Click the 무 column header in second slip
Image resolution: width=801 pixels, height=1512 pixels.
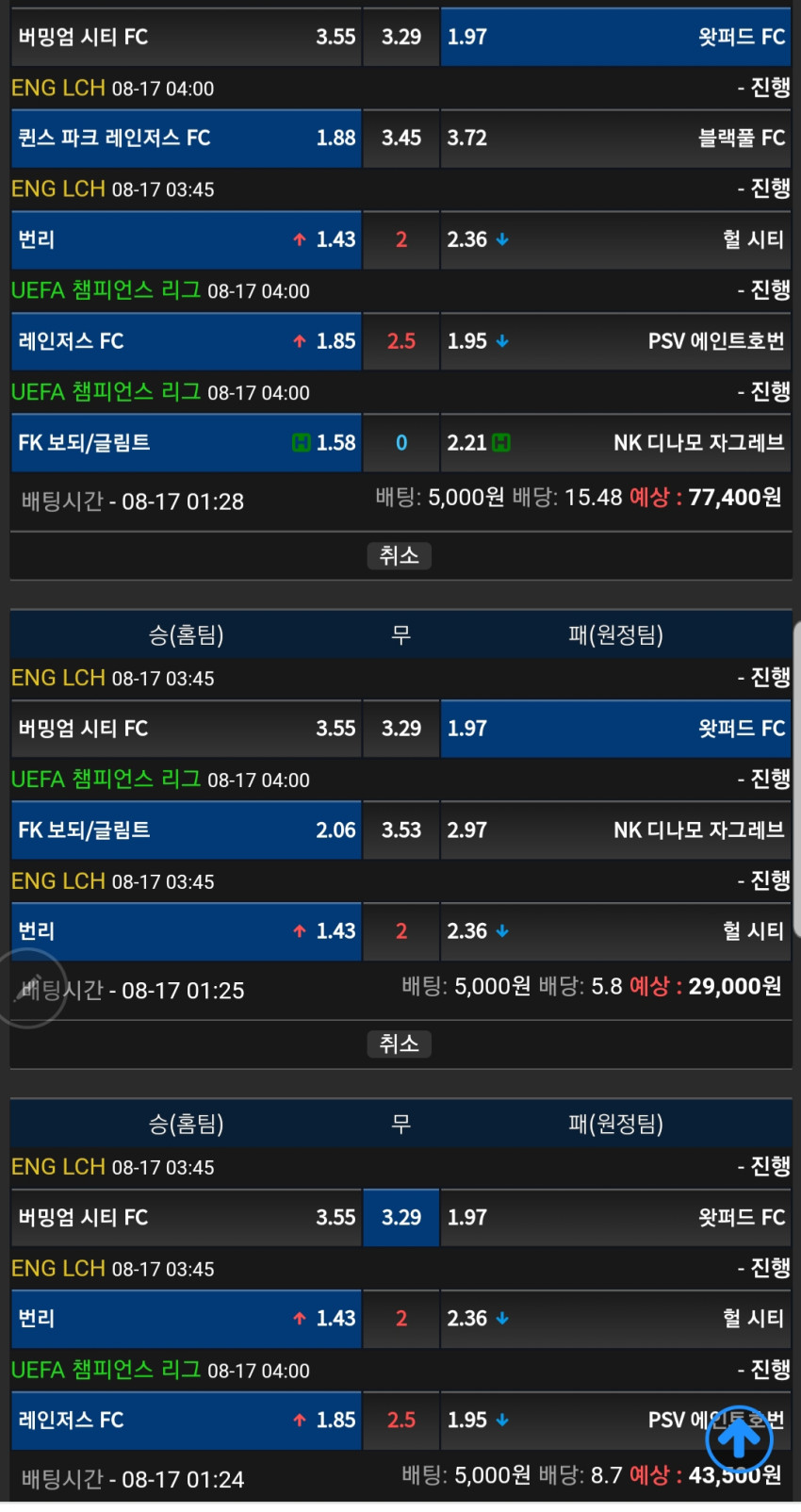[x=401, y=634]
